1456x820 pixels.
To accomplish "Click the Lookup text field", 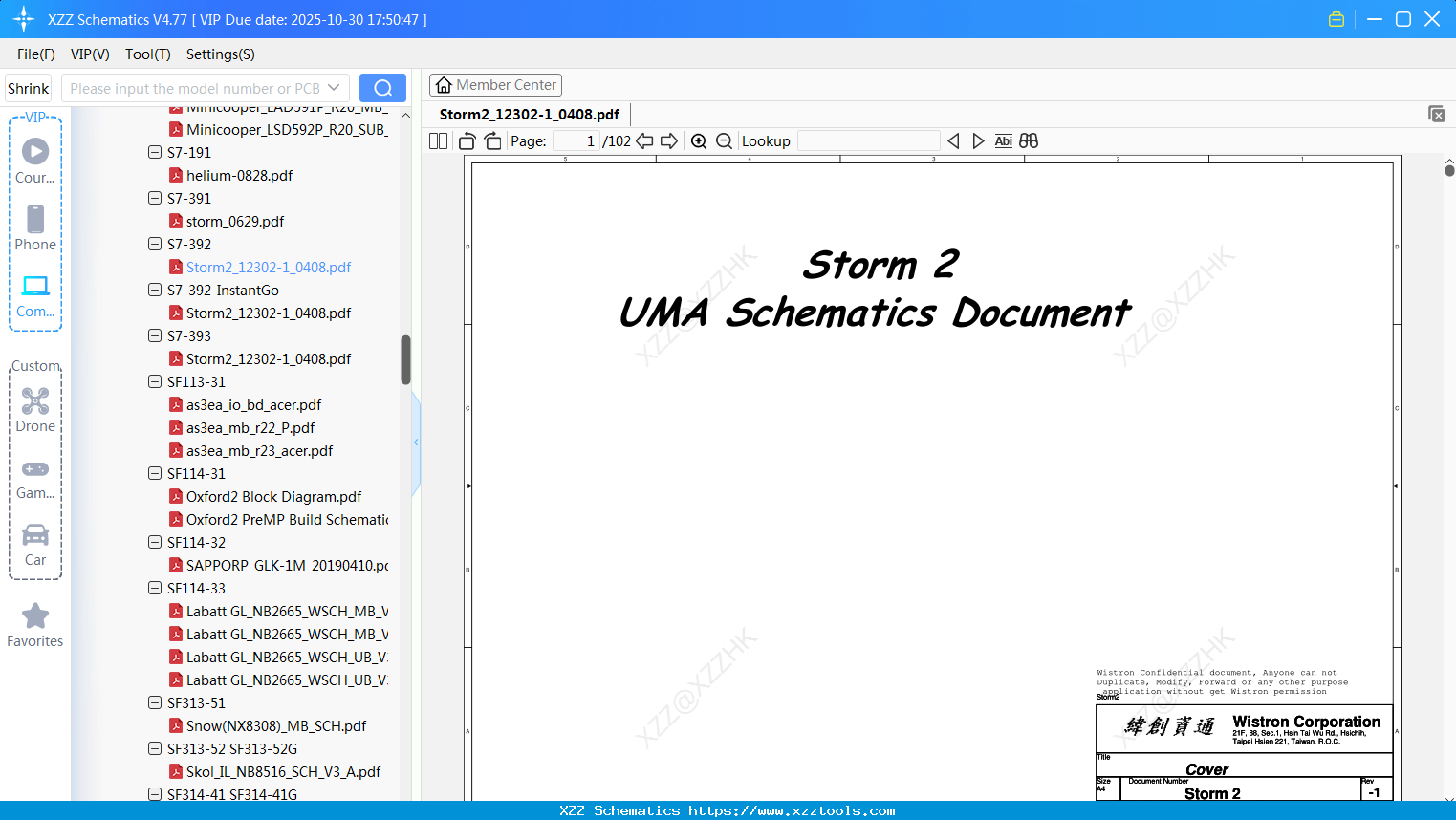I will [868, 140].
